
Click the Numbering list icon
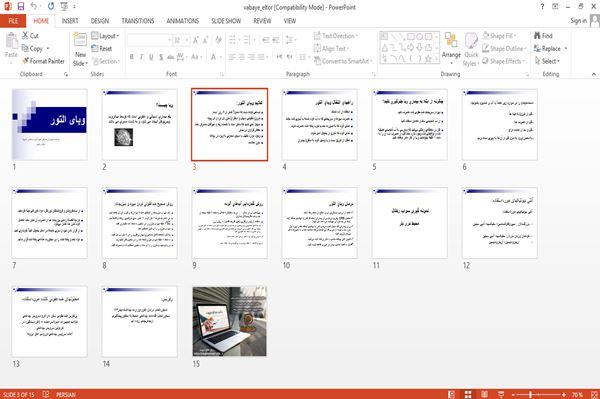point(248,39)
